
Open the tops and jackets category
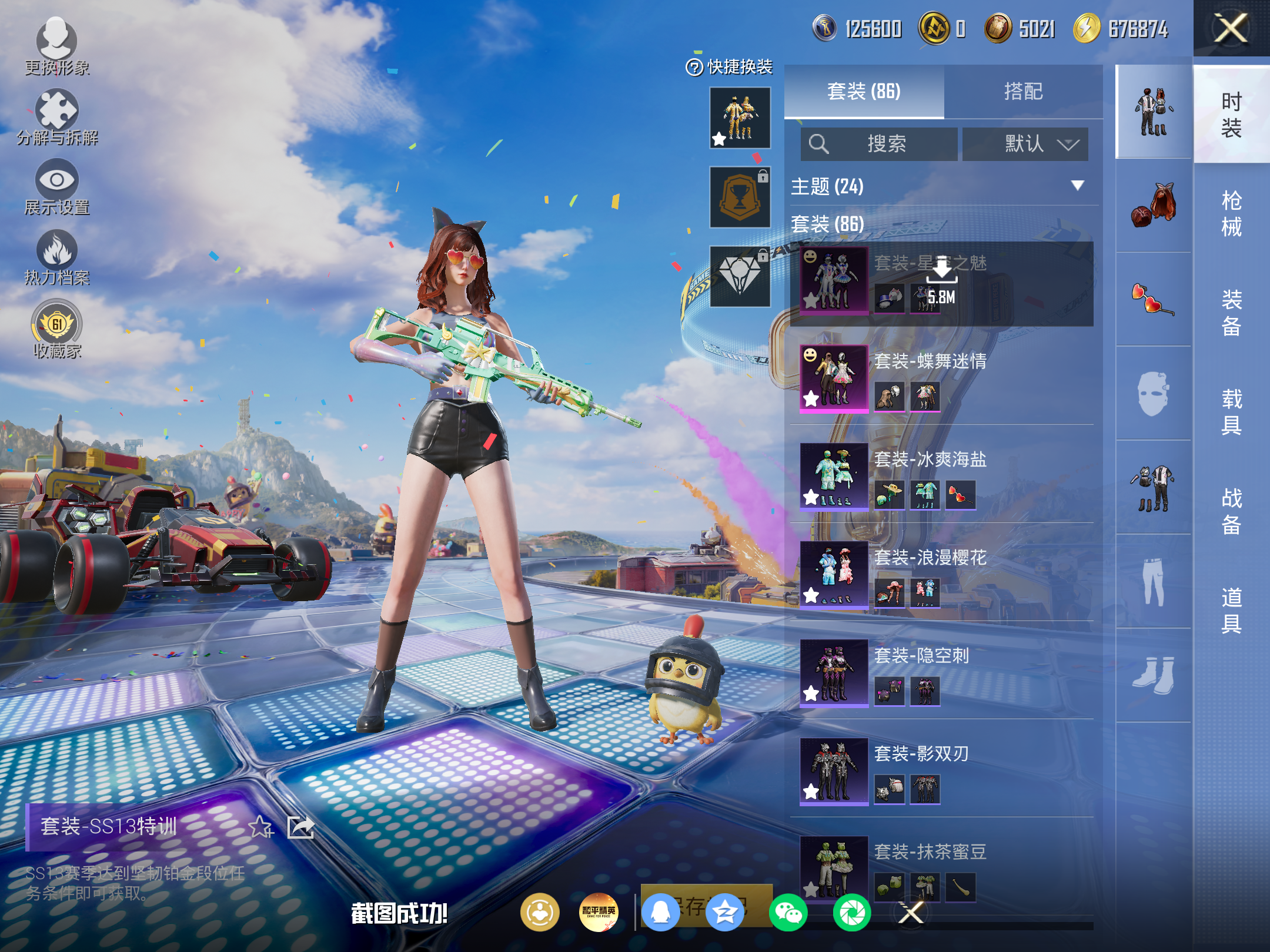coord(1154,488)
